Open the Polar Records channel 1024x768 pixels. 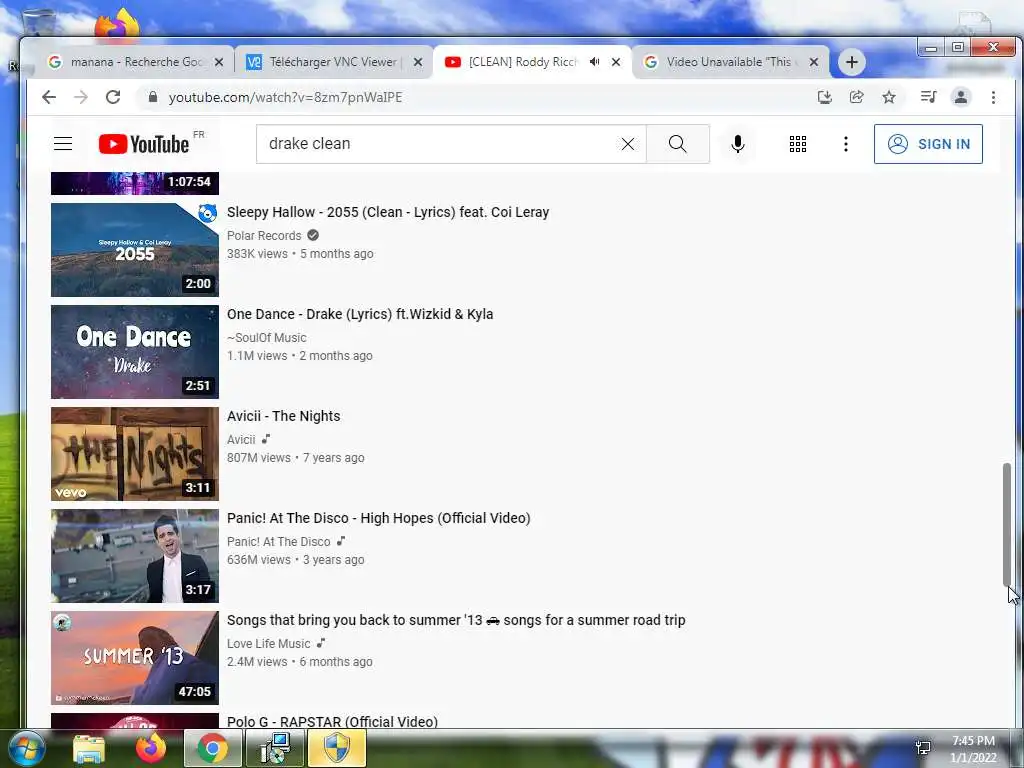(x=264, y=236)
